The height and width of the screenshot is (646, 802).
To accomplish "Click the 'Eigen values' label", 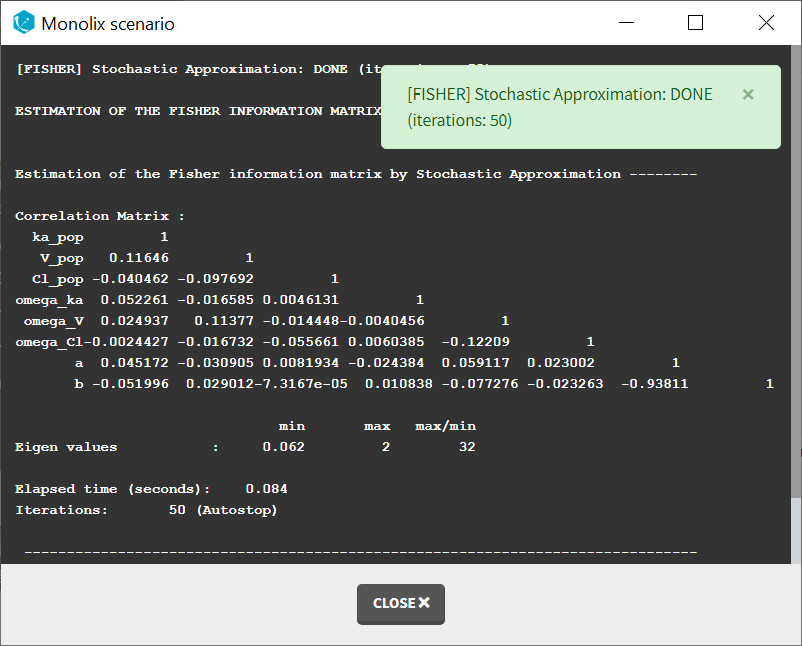I will [x=66, y=447].
